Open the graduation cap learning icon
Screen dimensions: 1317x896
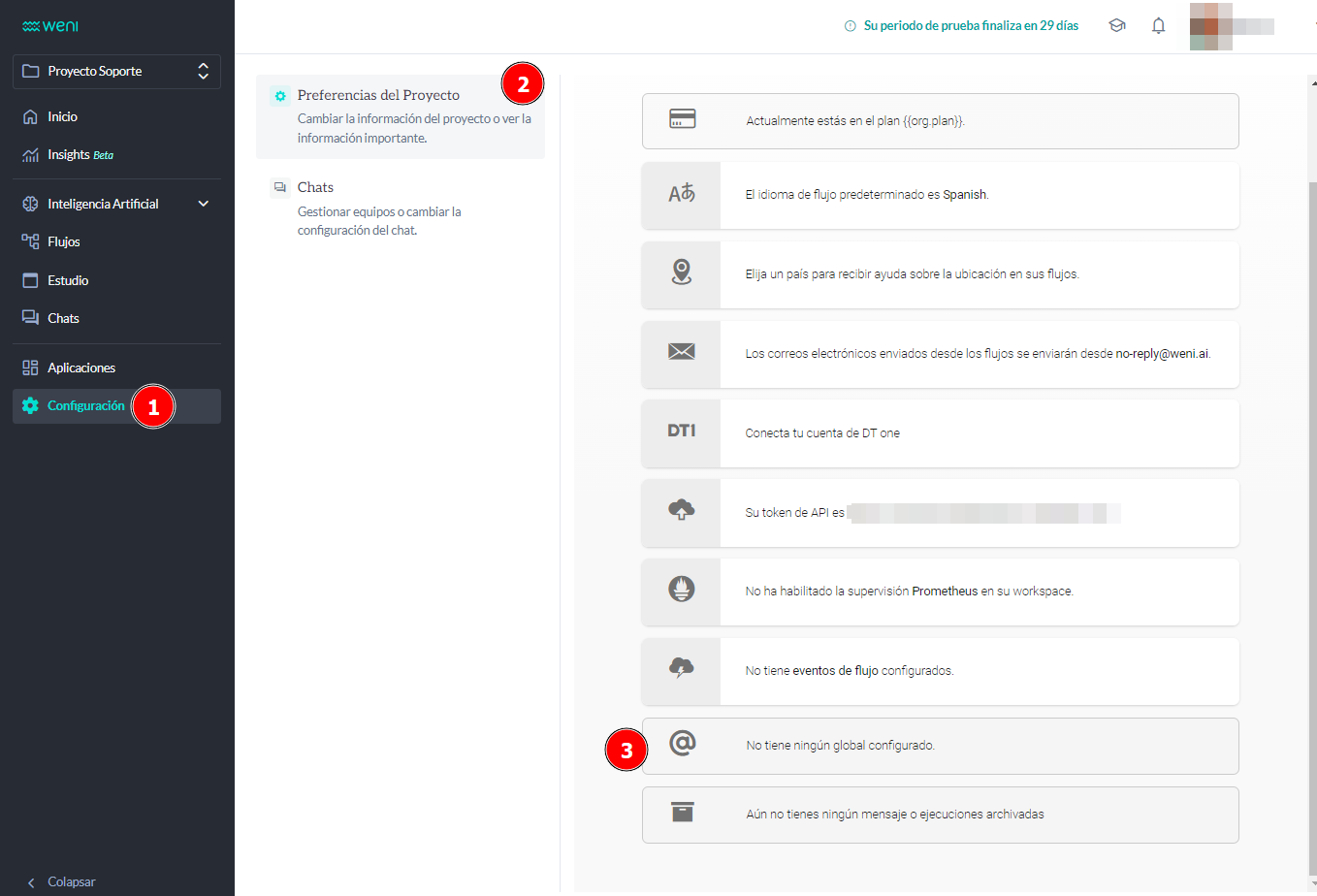point(1117,26)
